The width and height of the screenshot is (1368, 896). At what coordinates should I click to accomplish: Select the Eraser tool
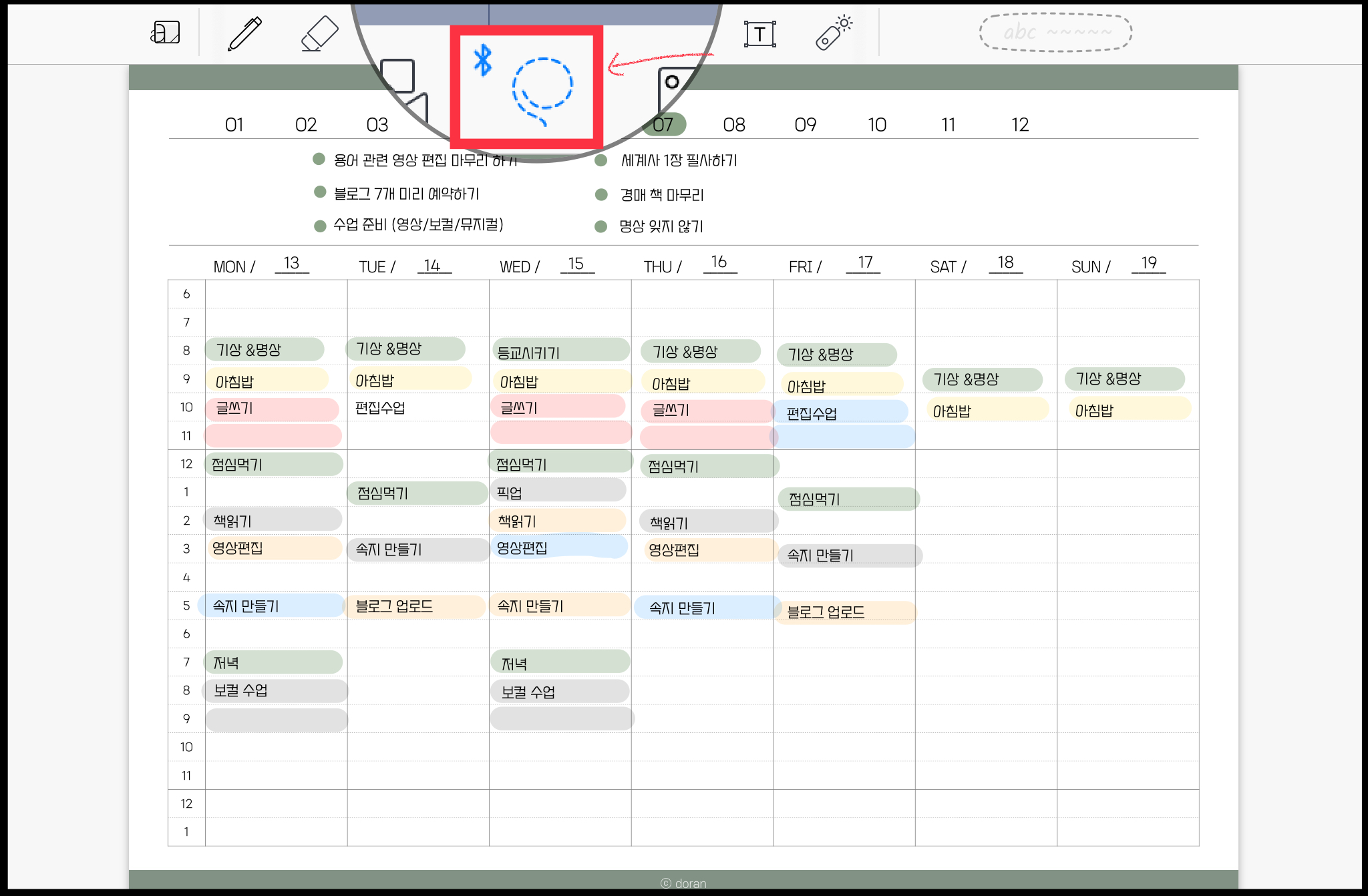click(319, 33)
